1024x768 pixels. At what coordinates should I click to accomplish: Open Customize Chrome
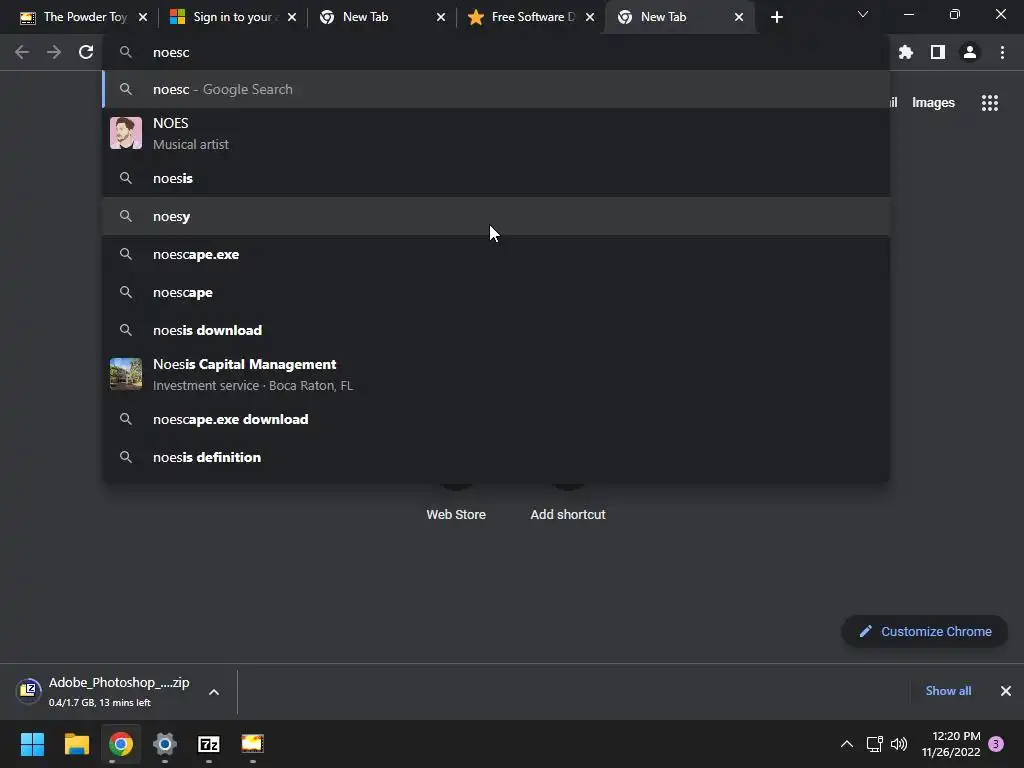925,632
